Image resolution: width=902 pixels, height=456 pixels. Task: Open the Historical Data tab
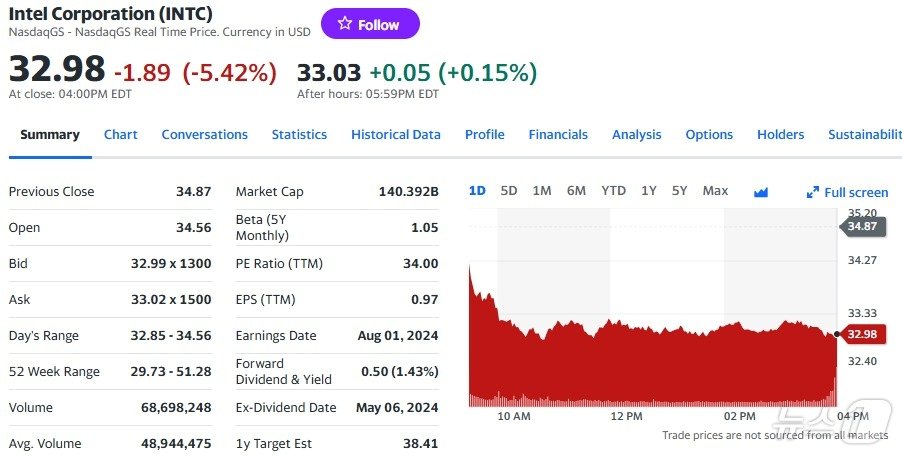(x=395, y=135)
